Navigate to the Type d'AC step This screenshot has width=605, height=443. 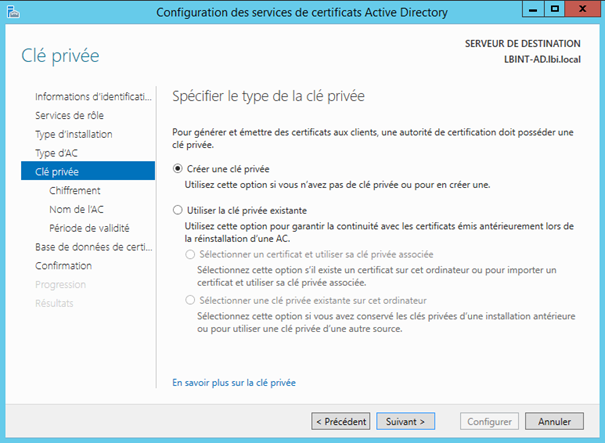56,153
